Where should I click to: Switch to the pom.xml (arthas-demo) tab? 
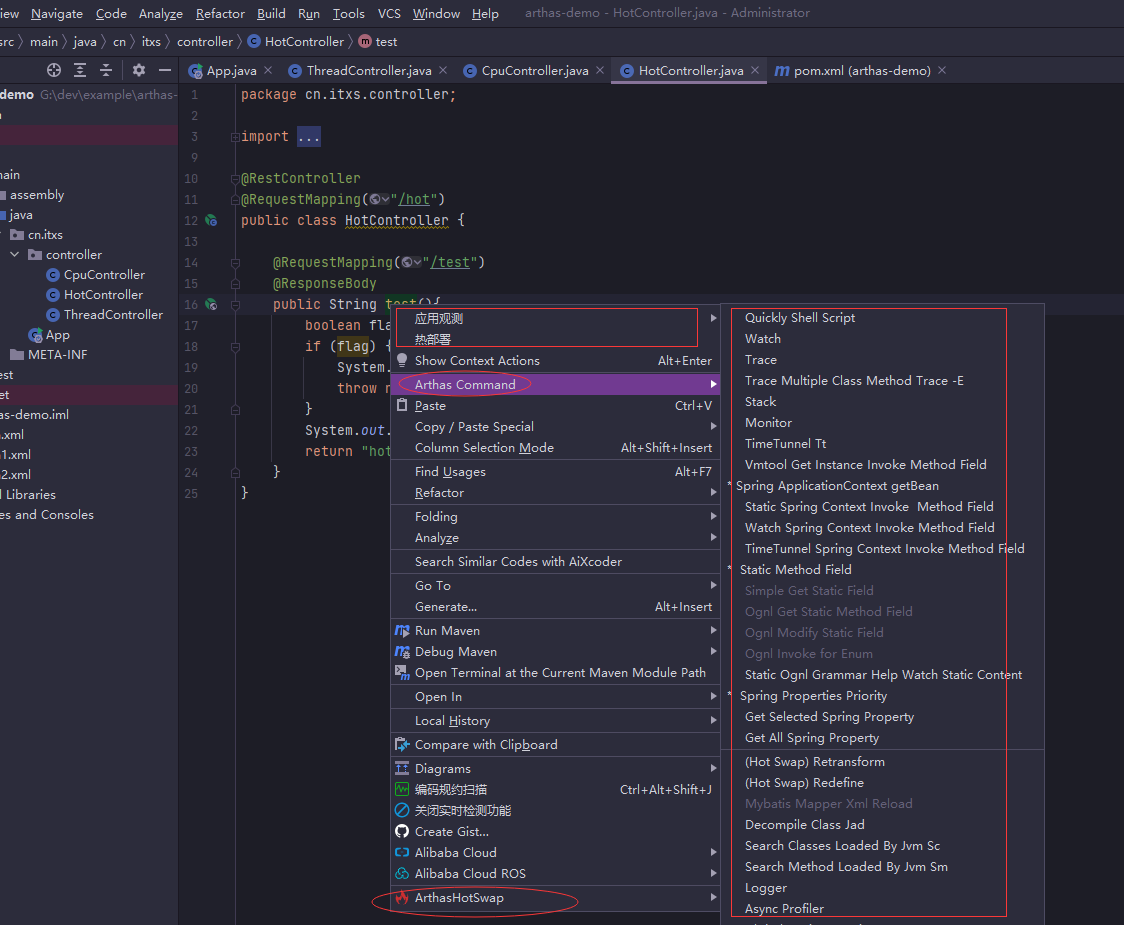coord(862,70)
